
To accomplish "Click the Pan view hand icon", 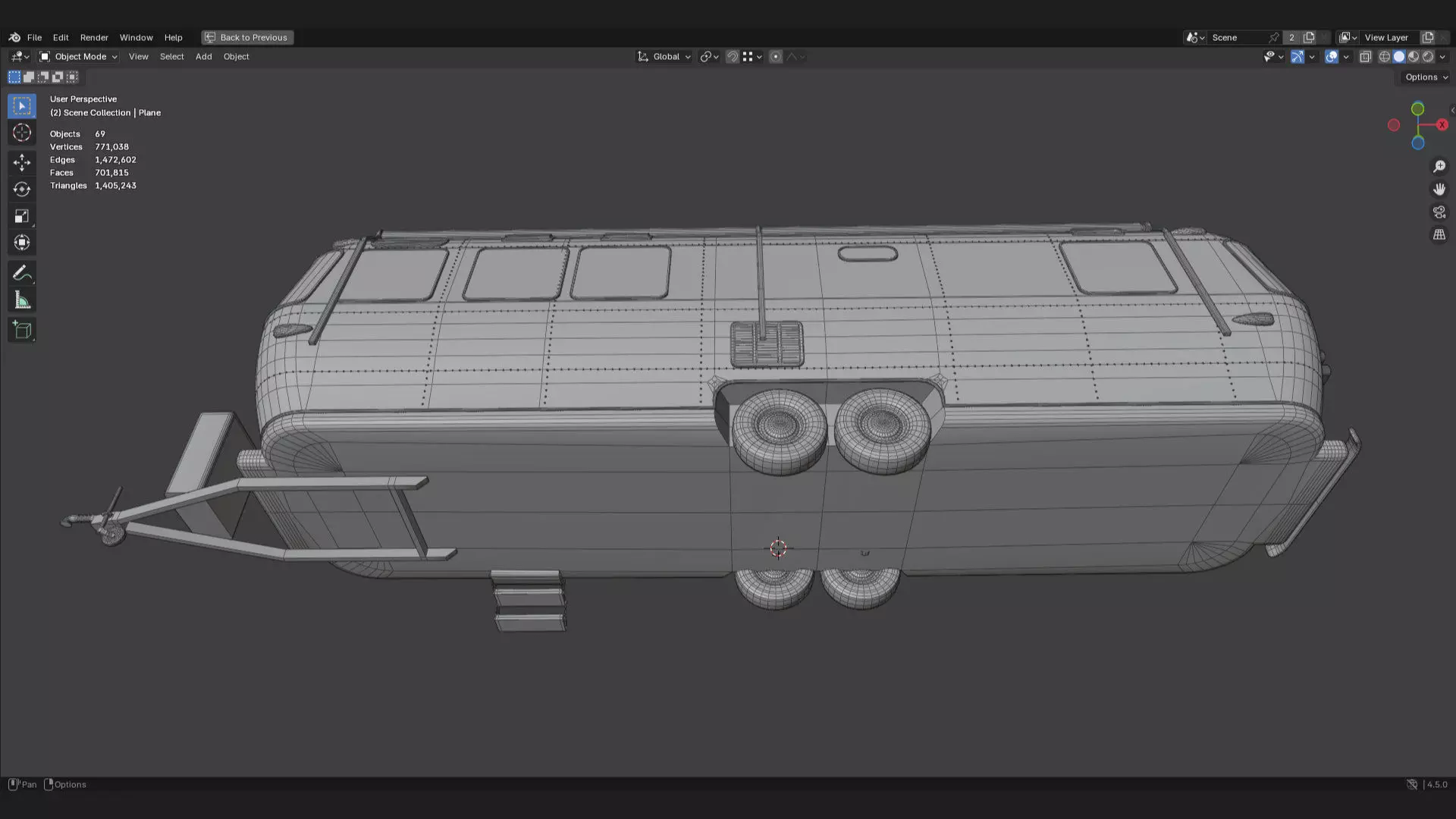I will 1439,190.
